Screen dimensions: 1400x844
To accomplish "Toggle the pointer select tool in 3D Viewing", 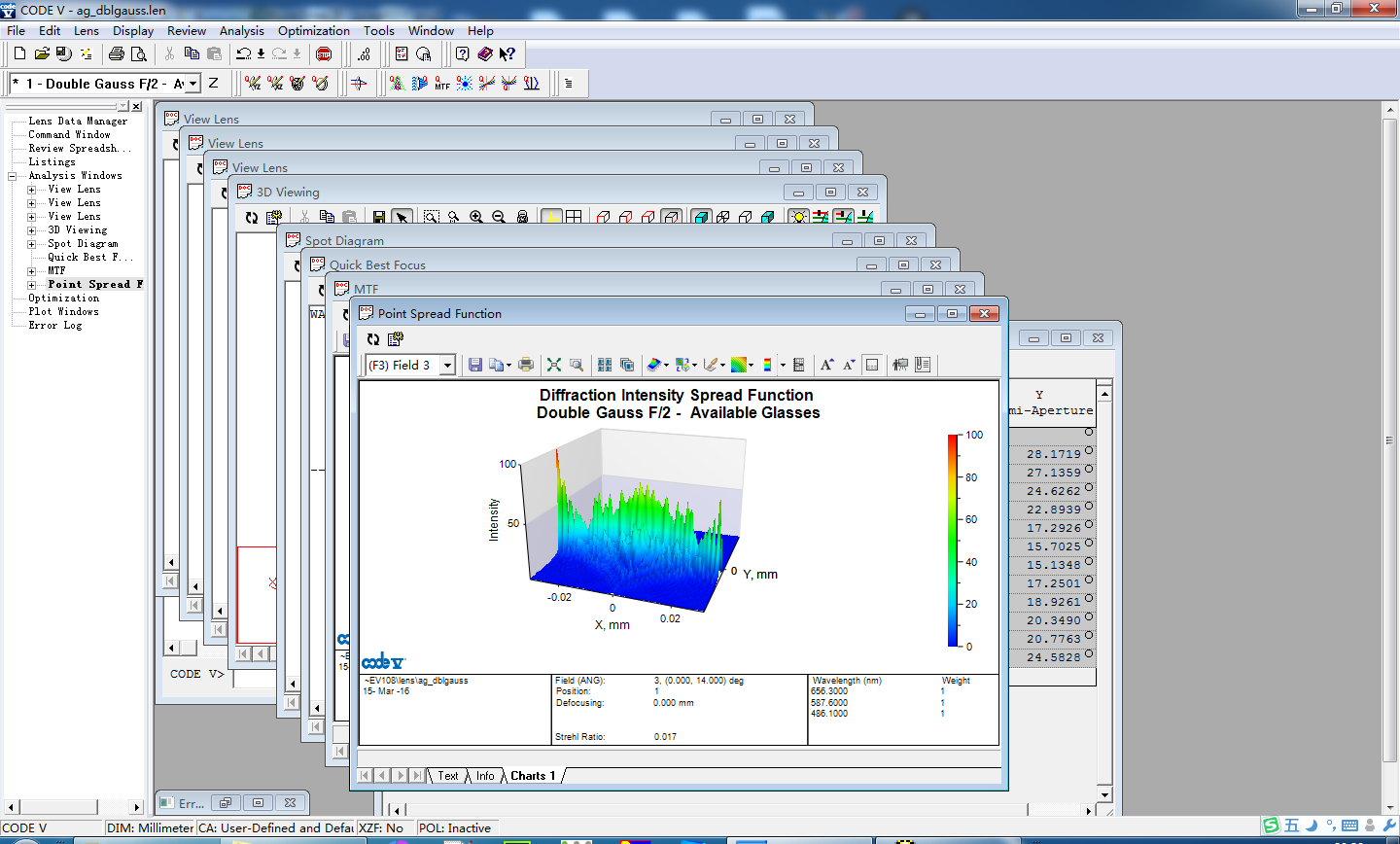I will point(402,218).
